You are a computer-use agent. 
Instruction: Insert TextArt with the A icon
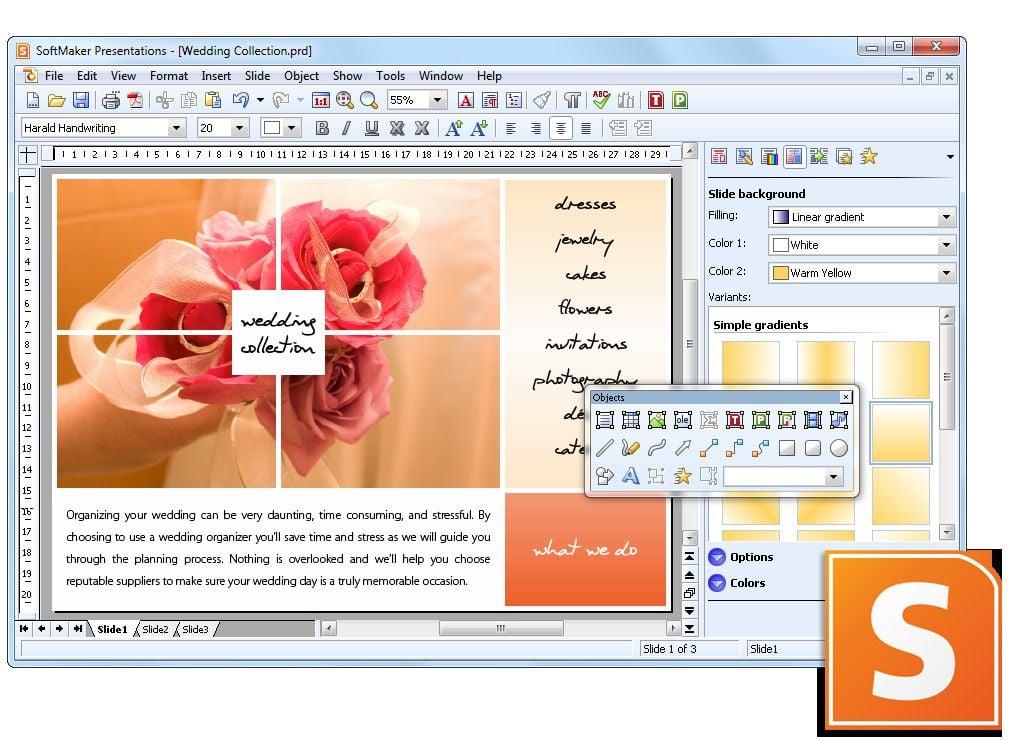click(631, 476)
